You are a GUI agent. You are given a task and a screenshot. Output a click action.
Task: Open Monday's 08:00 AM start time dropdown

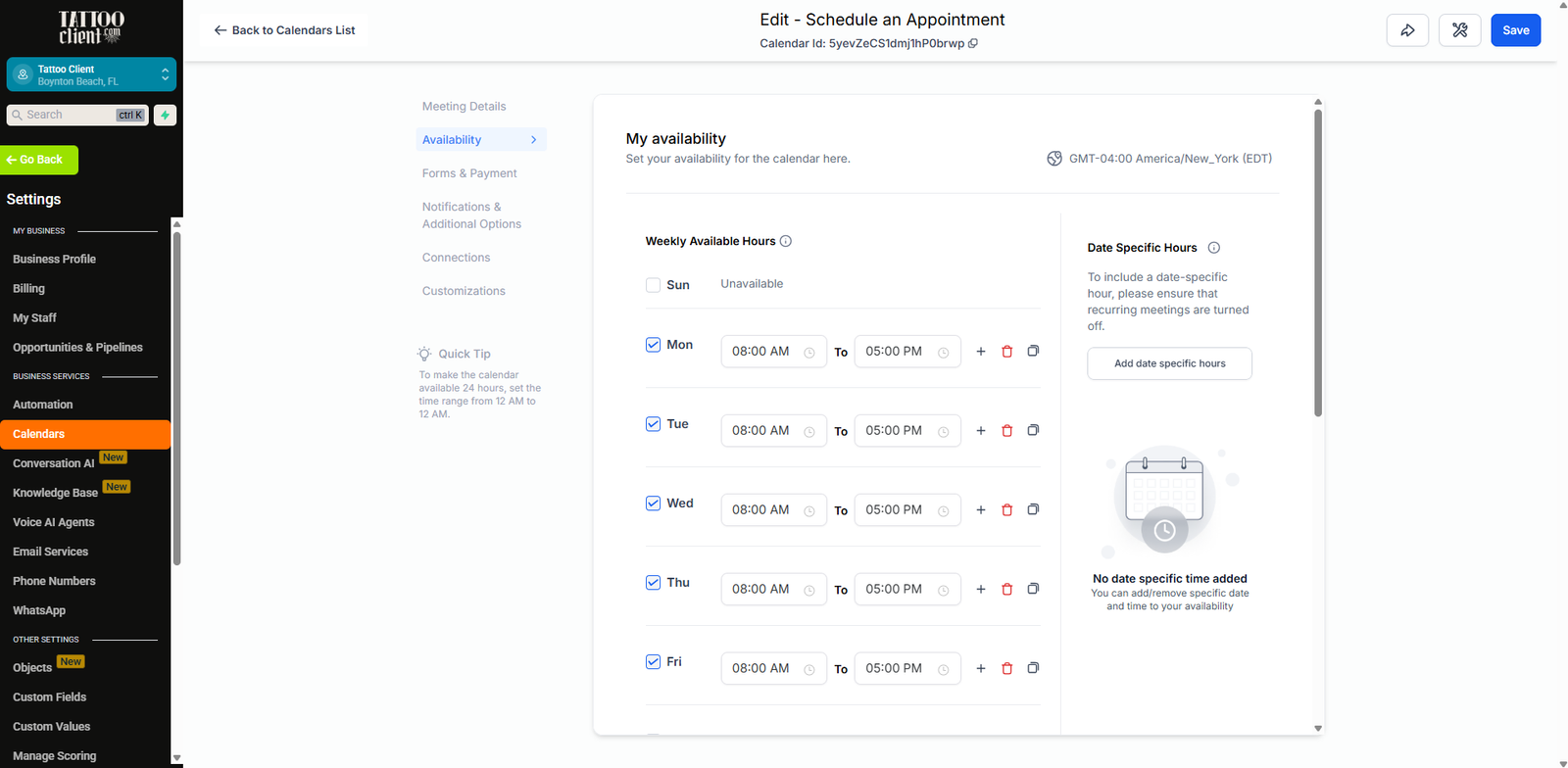point(773,352)
